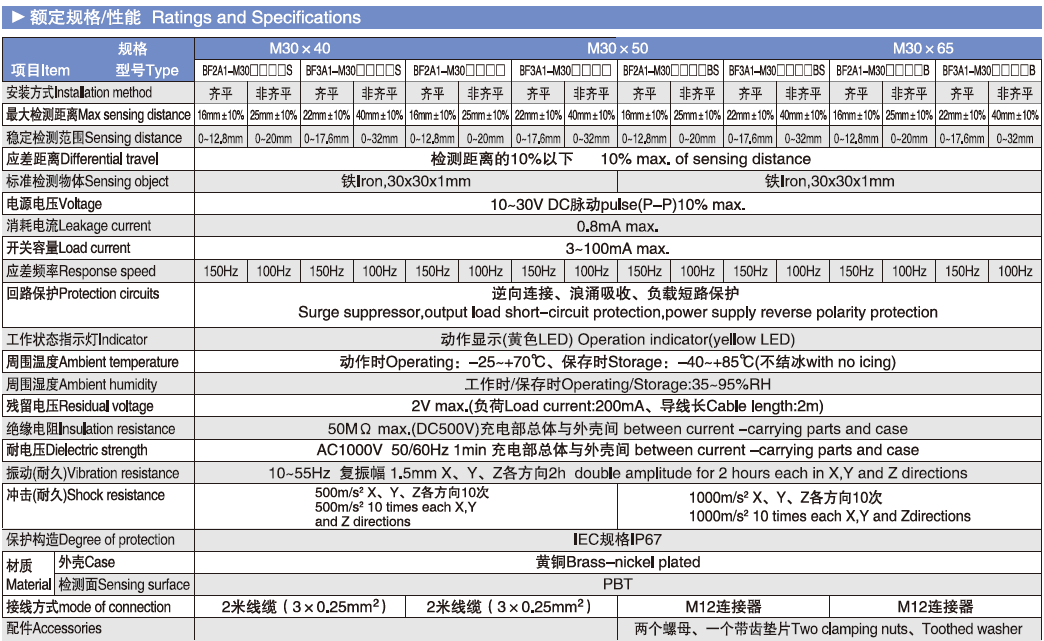Click the 2V max. residual voltage cell
This screenshot has width=1044, height=641.
click(x=617, y=406)
